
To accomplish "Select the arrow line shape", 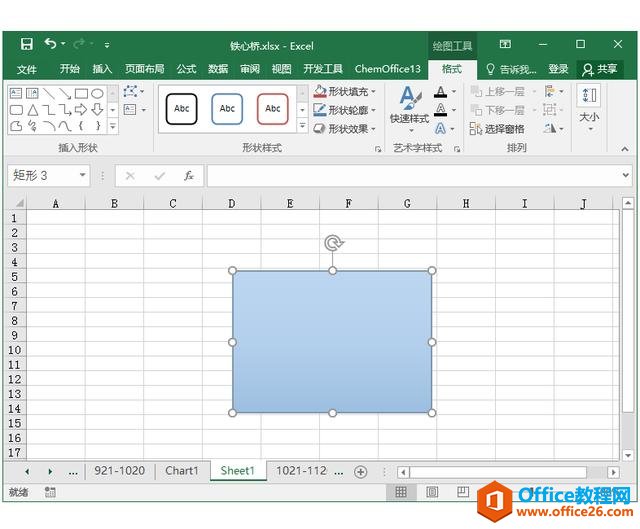I will [x=65, y=93].
